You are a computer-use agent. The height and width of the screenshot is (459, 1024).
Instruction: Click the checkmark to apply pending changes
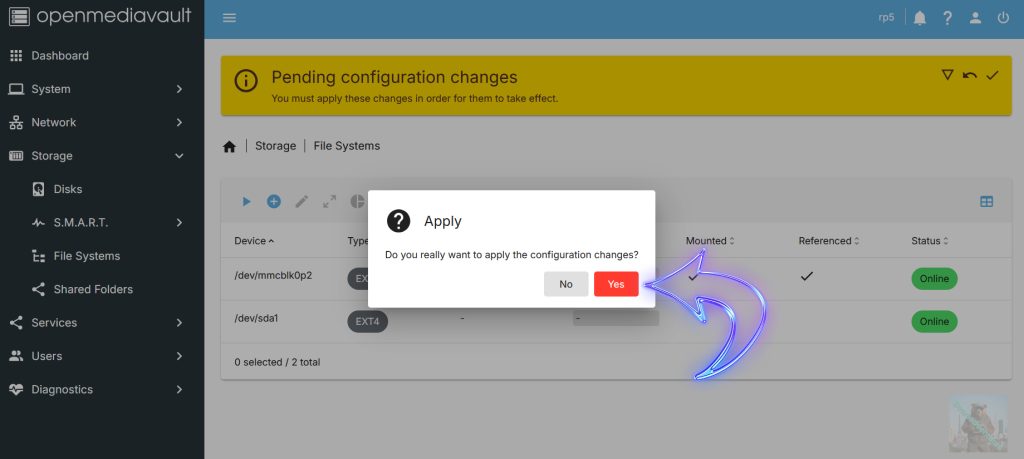992,76
